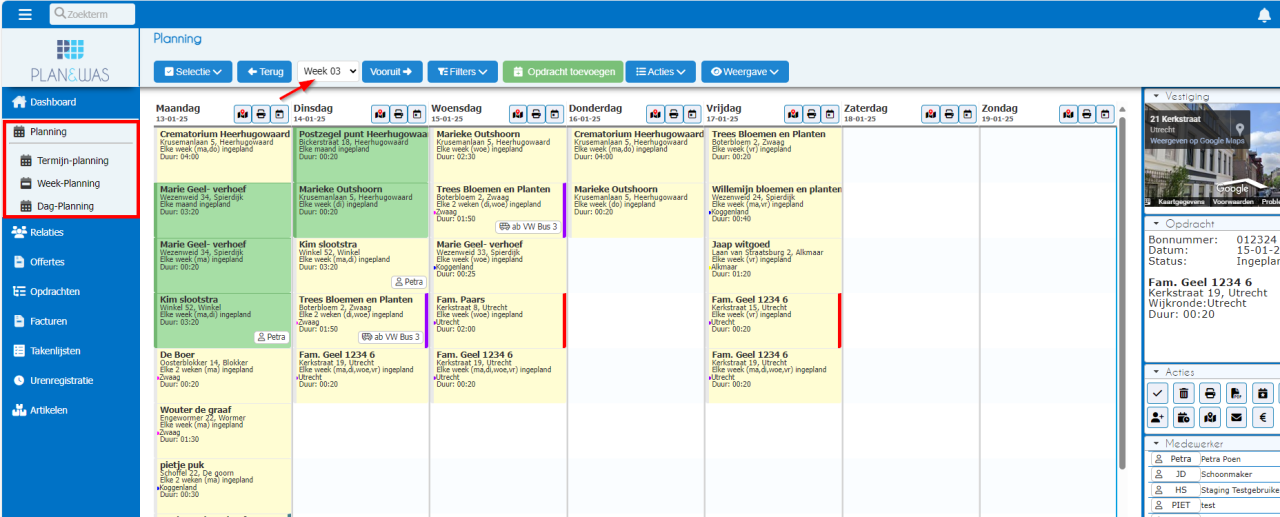This screenshot has height=517, width=1280.
Task: Collapse the Medewerker panel
Action: [x=1157, y=443]
